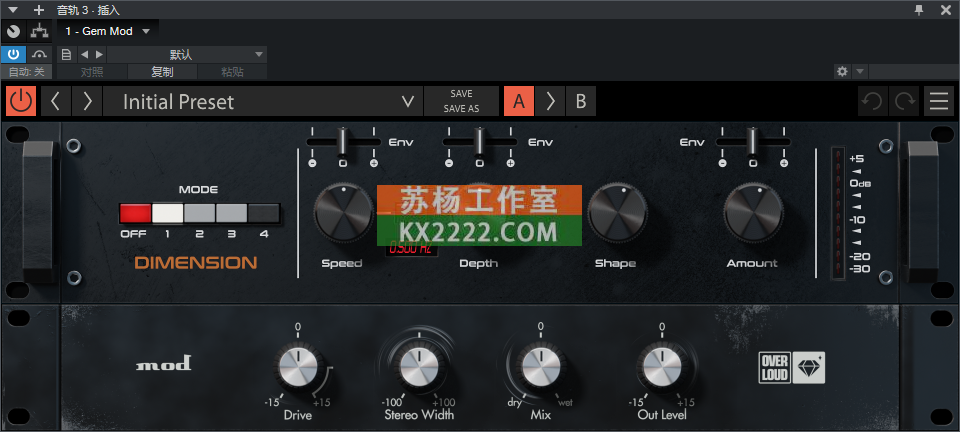Click the Speed Env slider handle

(x=343, y=141)
